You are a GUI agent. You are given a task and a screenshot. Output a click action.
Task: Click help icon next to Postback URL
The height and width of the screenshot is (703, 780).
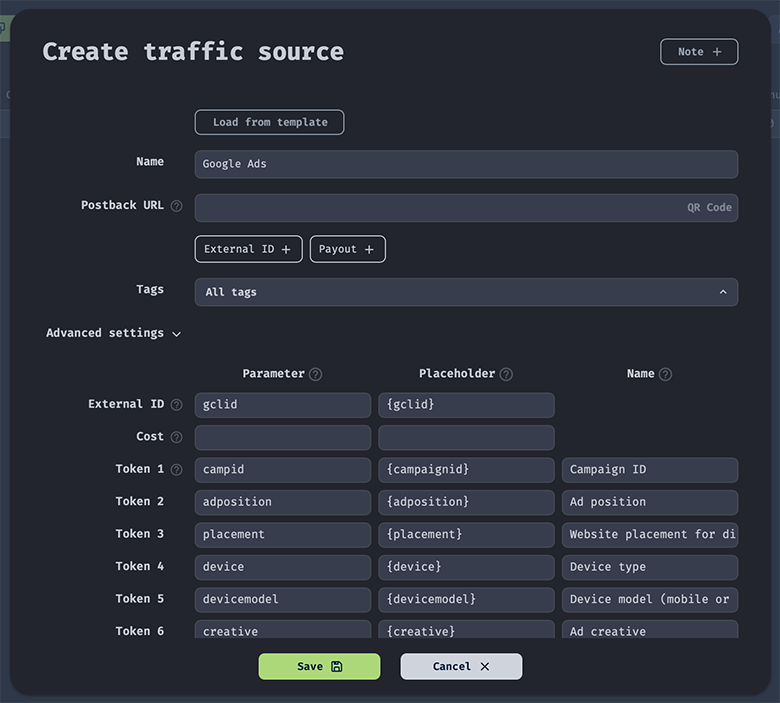[177, 206]
